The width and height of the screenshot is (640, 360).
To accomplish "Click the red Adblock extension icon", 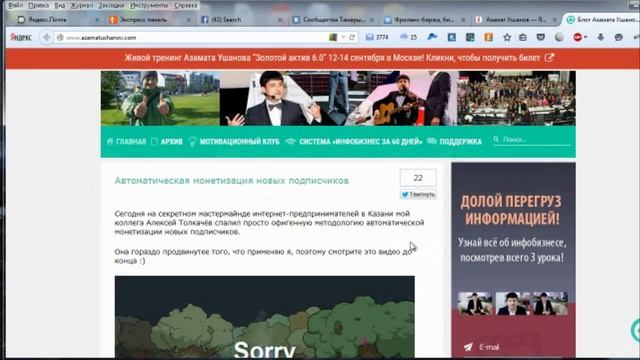I will [578, 38].
